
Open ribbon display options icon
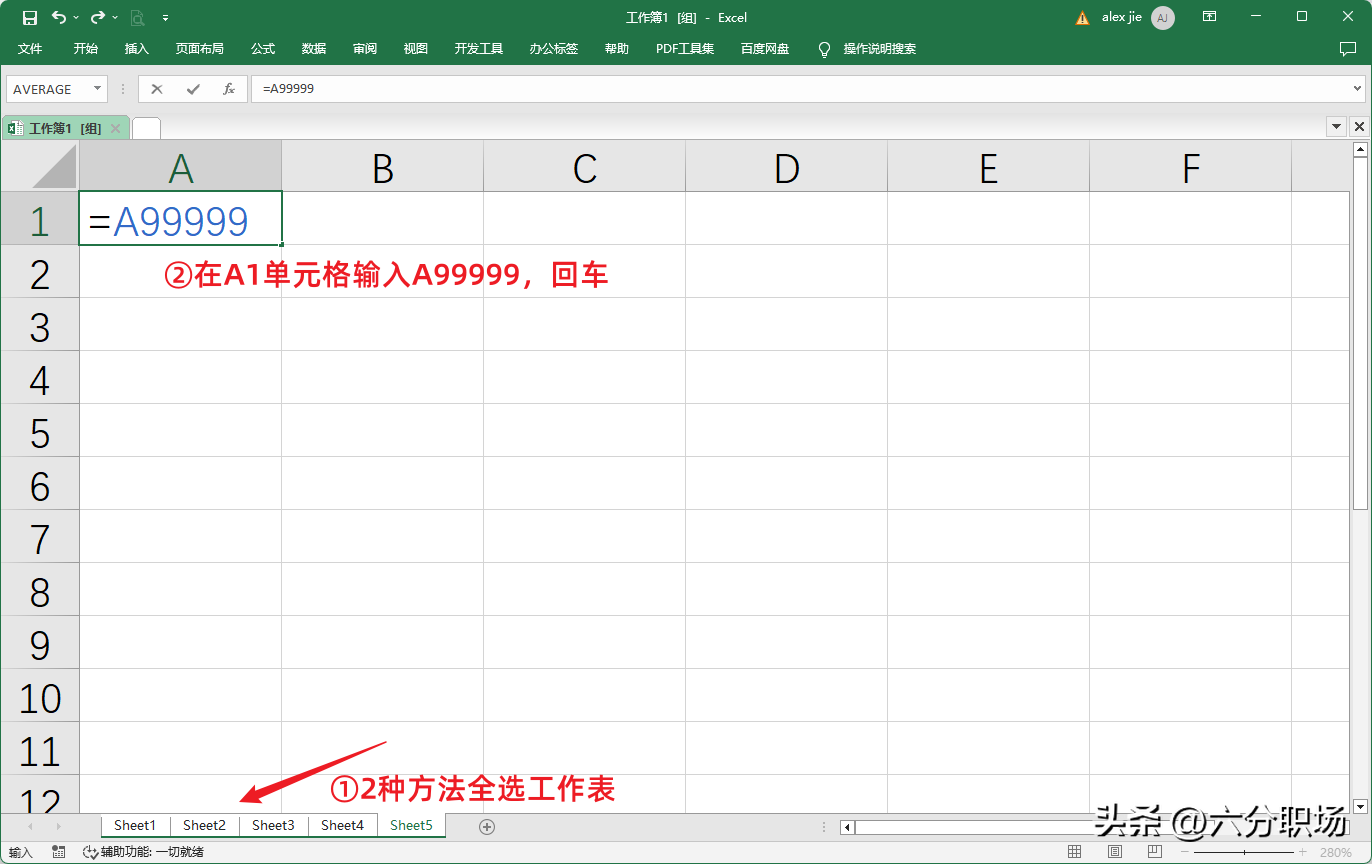[1210, 17]
